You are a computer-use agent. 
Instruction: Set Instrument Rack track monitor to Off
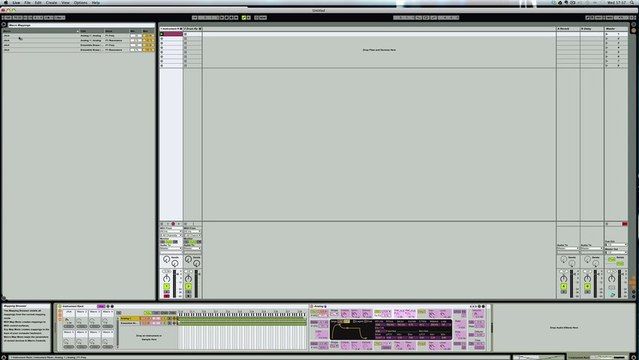(x=175, y=242)
